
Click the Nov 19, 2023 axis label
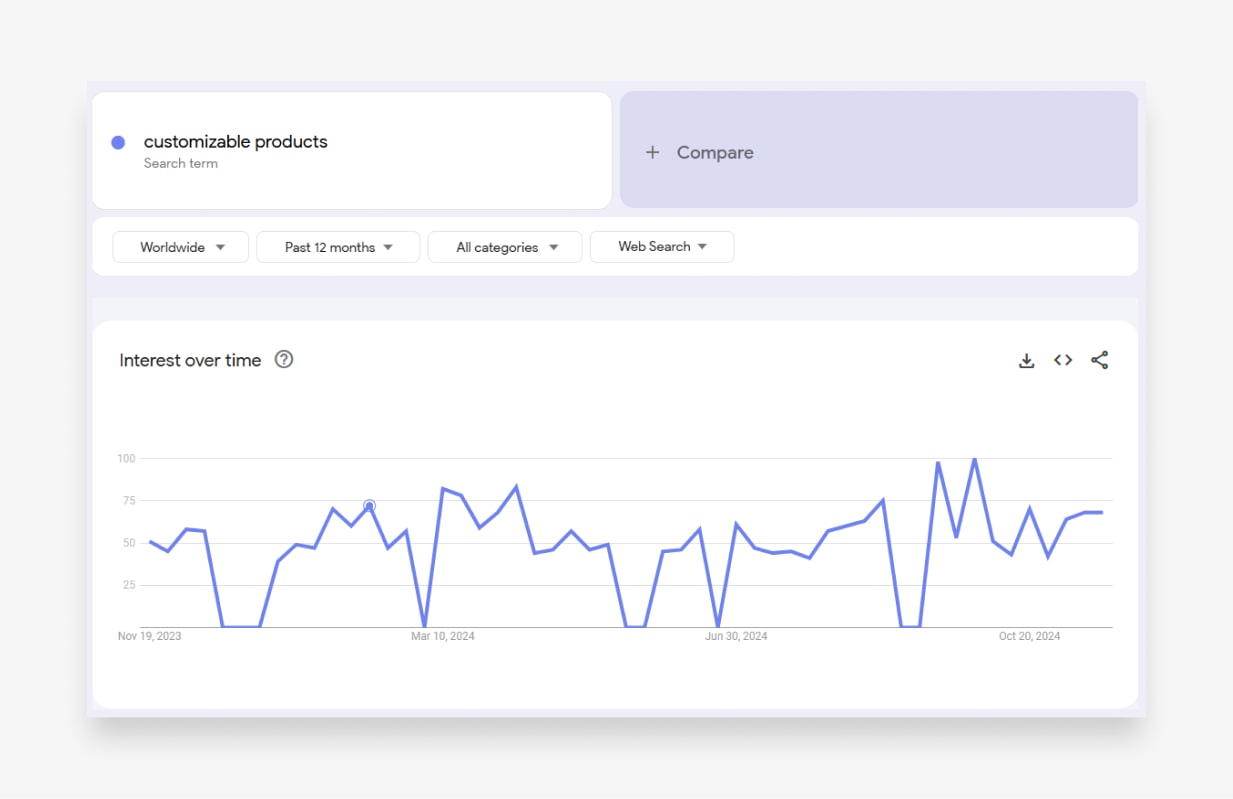coord(149,635)
